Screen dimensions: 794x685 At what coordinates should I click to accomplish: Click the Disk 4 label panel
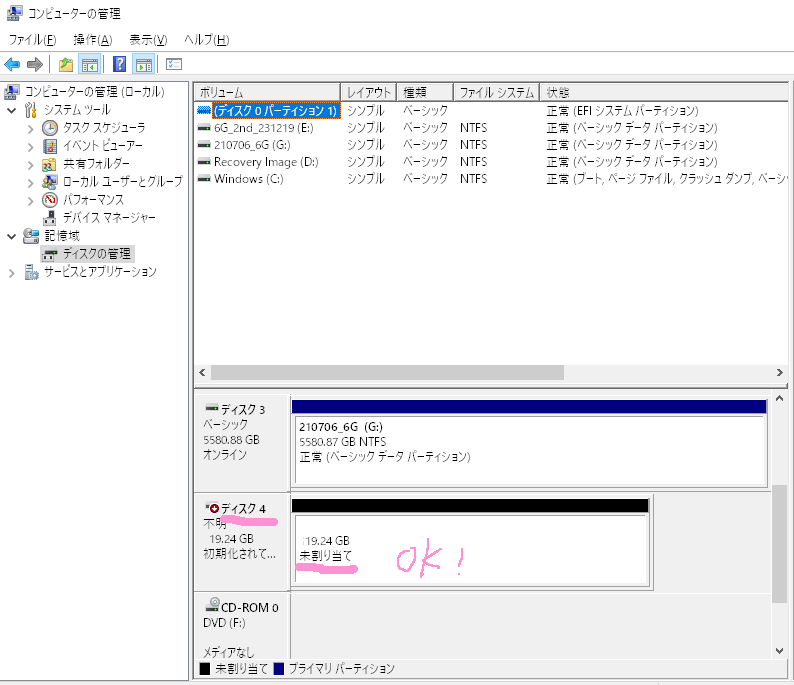tap(242, 542)
